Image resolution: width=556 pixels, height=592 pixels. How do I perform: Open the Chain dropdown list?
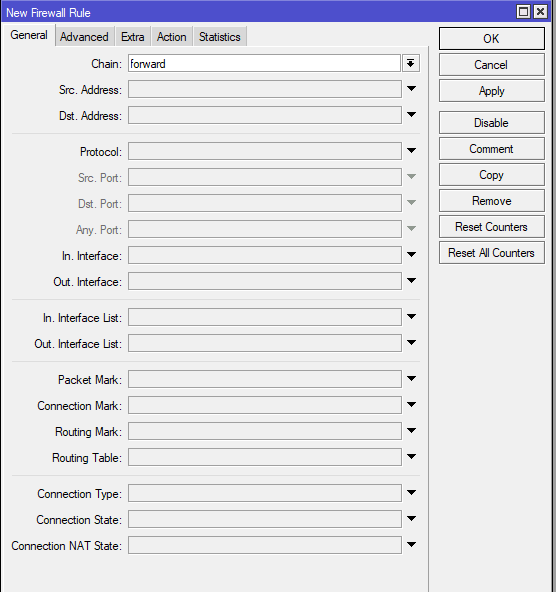[411, 63]
